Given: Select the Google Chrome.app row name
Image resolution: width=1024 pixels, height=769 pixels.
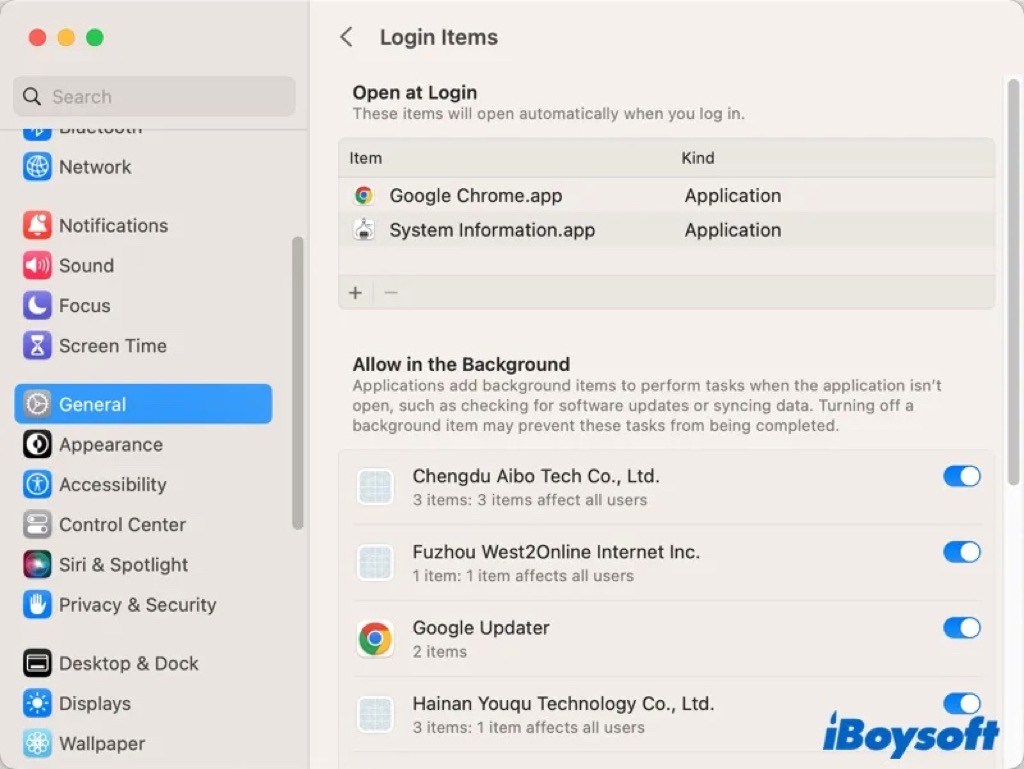Looking at the screenshot, I should tap(475, 196).
